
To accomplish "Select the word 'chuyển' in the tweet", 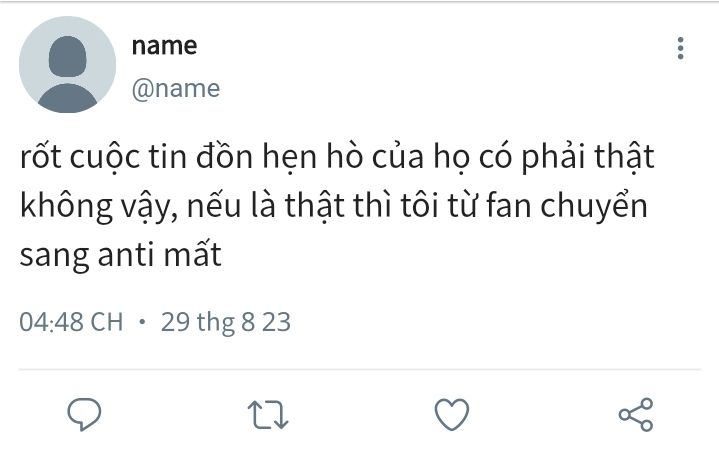I will pos(594,206).
